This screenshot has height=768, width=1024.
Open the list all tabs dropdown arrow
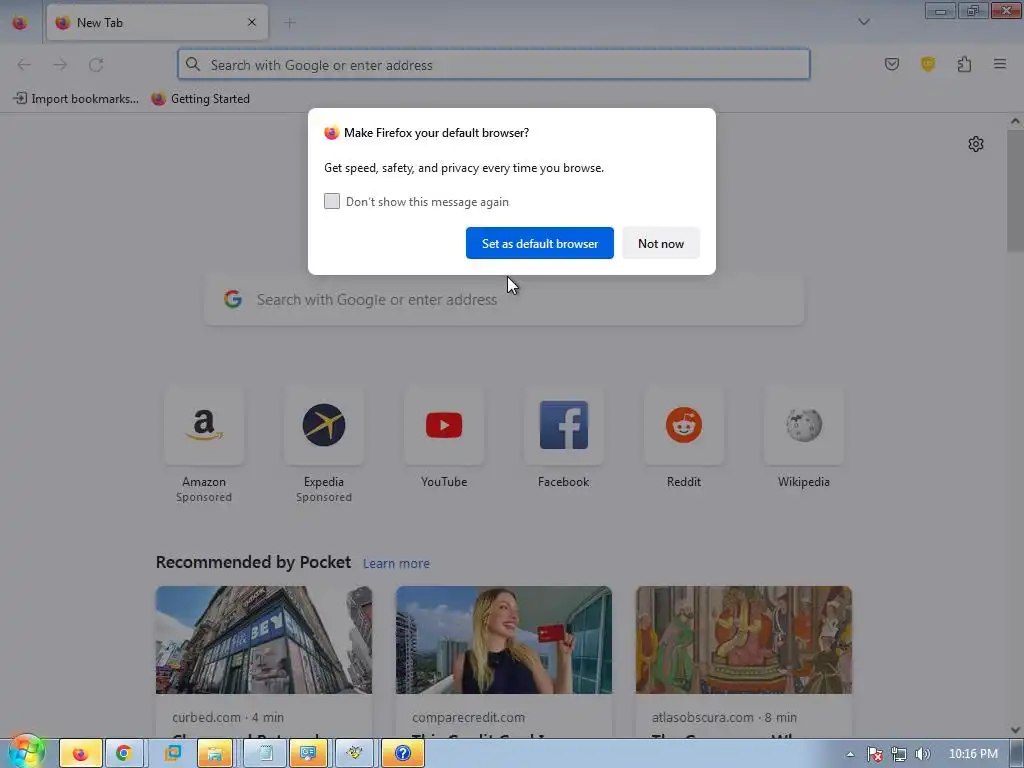tap(863, 22)
